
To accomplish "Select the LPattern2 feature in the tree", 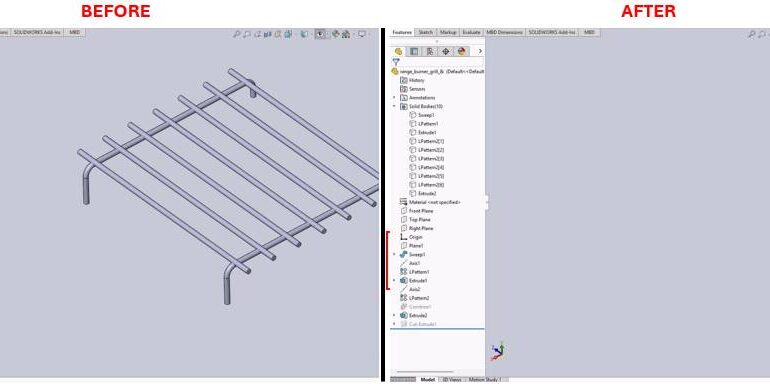I will click(x=415, y=298).
